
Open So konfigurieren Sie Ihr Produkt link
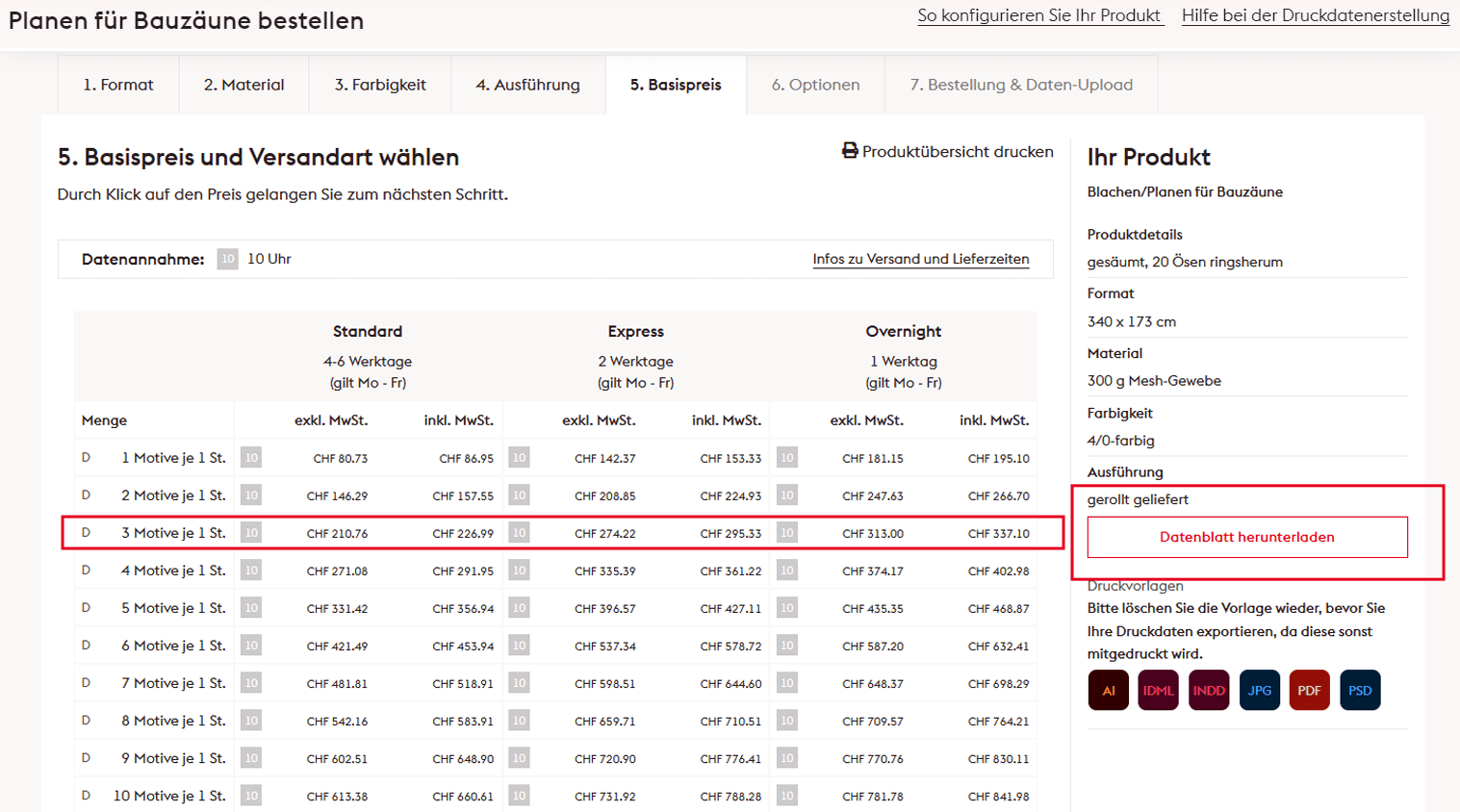coord(1039,15)
